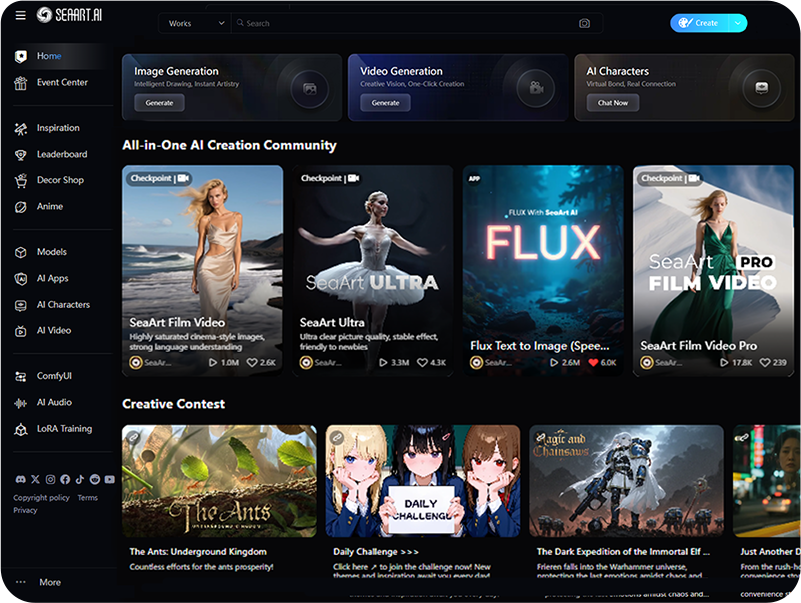Open the Discord social icon
This screenshot has height=603, width=801.
tap(20, 480)
